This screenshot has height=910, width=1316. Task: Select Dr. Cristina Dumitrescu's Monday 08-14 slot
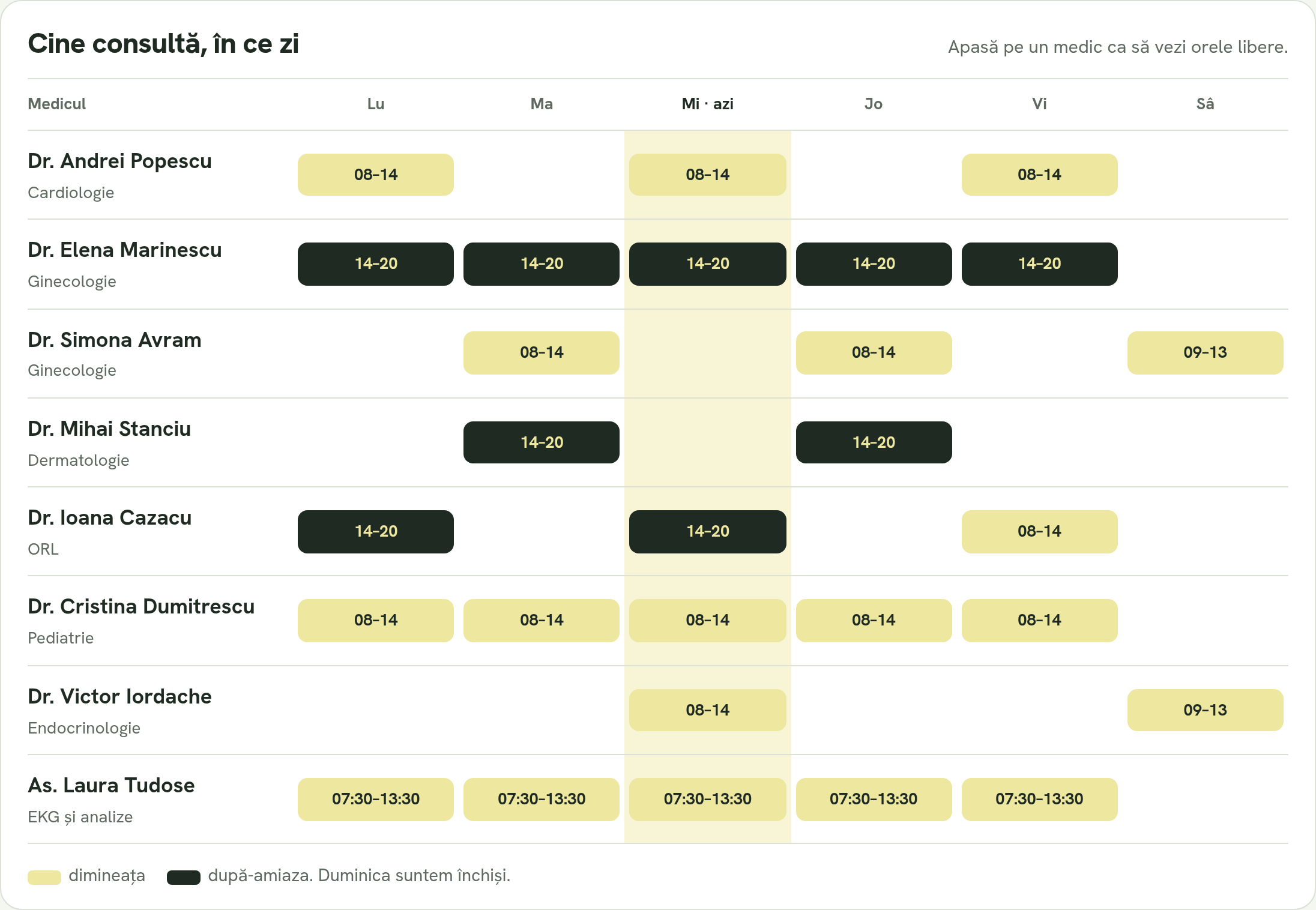(375, 620)
